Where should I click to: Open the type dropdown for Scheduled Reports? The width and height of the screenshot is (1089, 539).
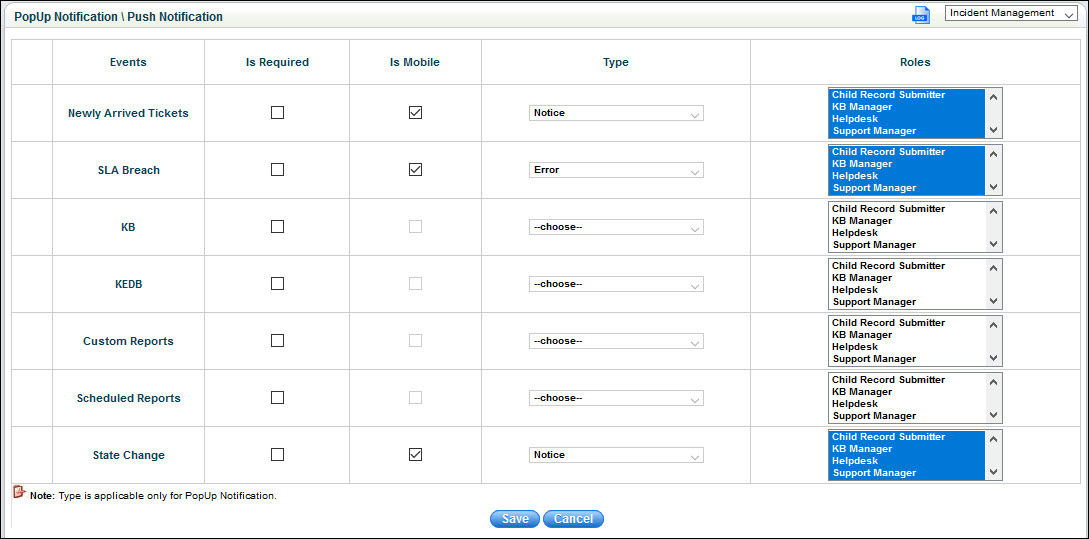click(x=616, y=398)
